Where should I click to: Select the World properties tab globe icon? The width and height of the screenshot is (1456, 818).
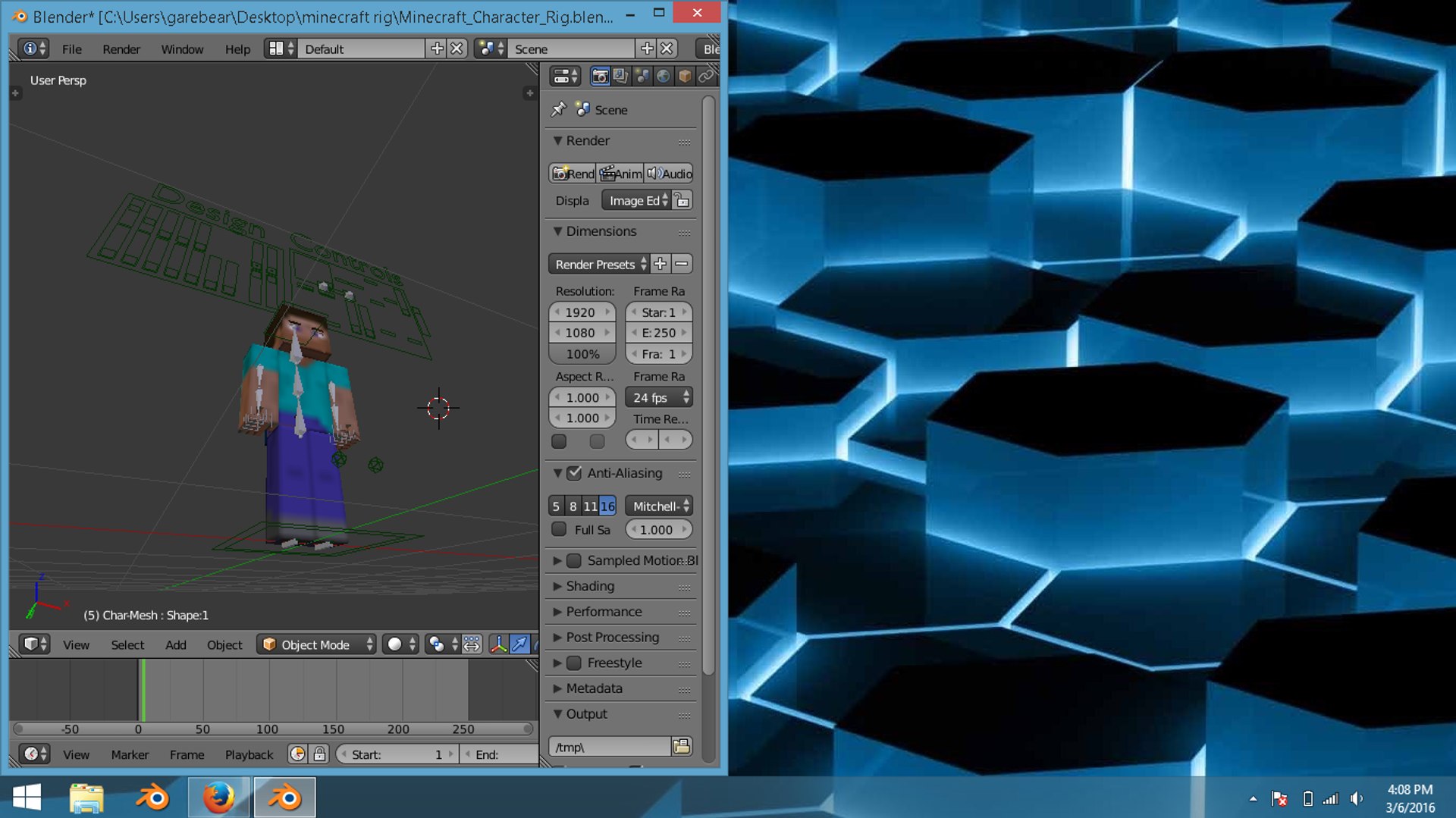pyautogui.click(x=663, y=76)
